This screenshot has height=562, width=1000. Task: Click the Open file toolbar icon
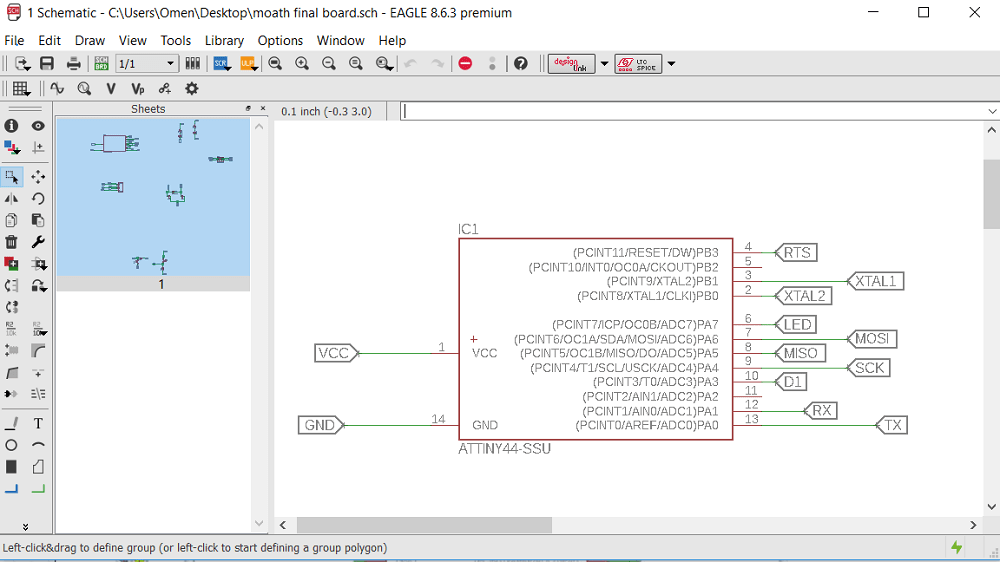tap(22, 64)
